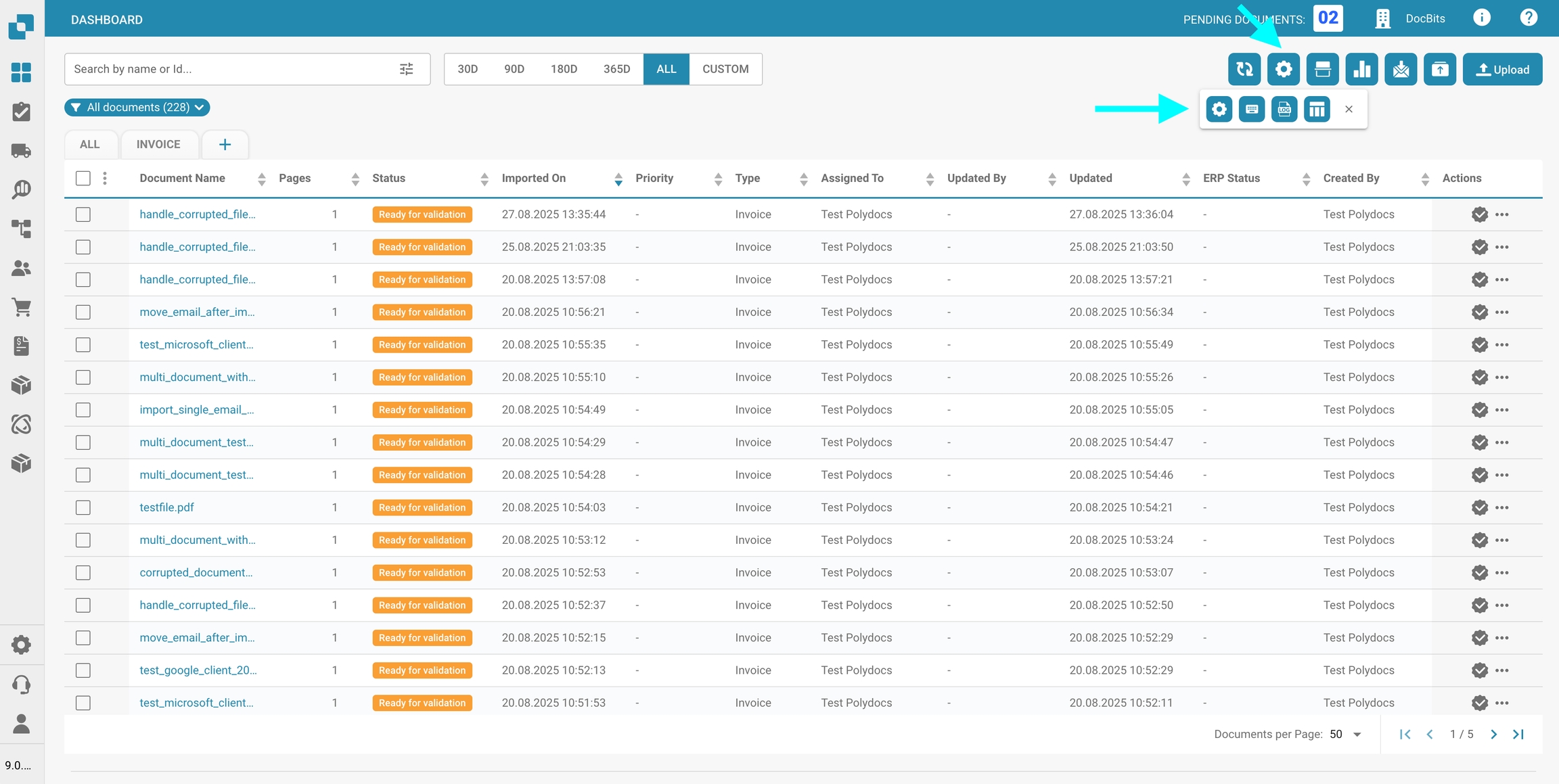
Task: Click the keyboard shortcuts icon in popup
Action: click(1251, 109)
